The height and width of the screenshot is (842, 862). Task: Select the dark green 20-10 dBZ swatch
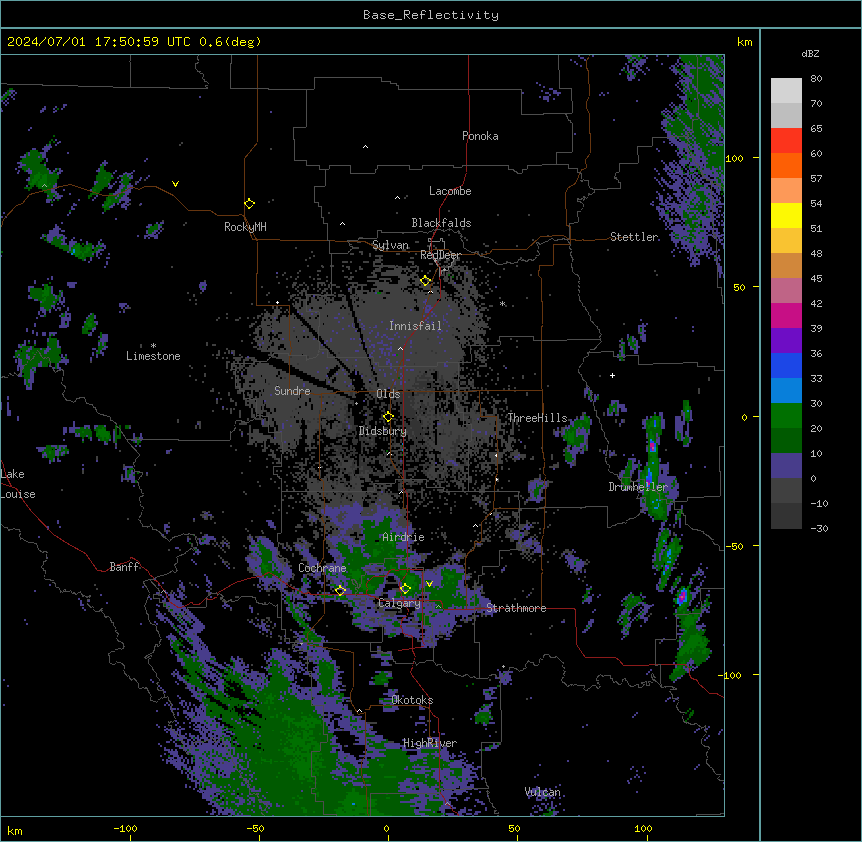coord(786,441)
